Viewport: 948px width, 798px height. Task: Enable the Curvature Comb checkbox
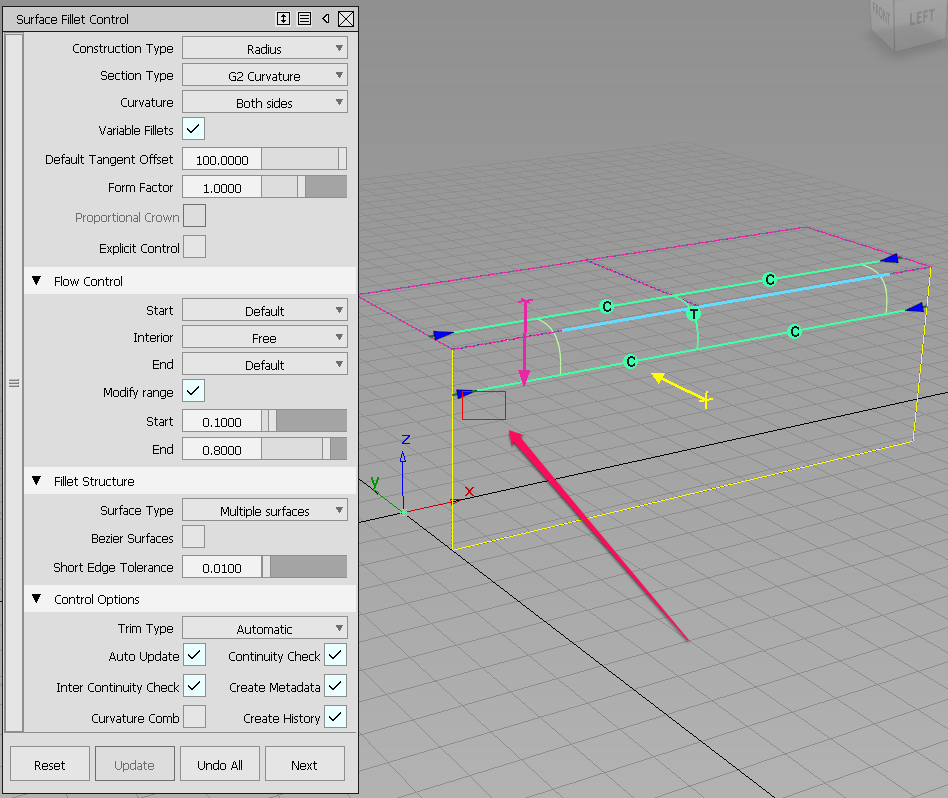pyautogui.click(x=193, y=716)
